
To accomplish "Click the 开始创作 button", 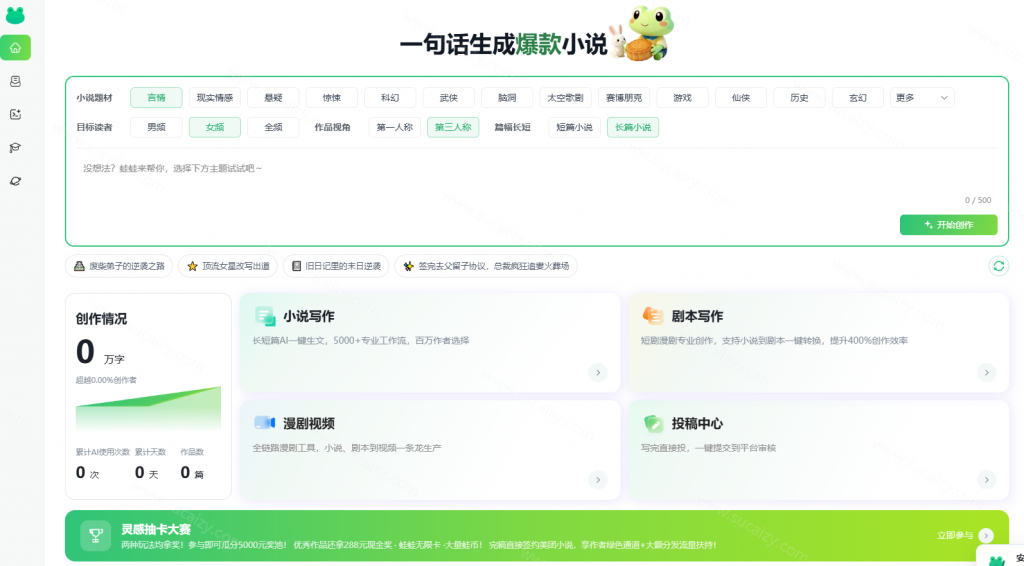I will 948,225.
